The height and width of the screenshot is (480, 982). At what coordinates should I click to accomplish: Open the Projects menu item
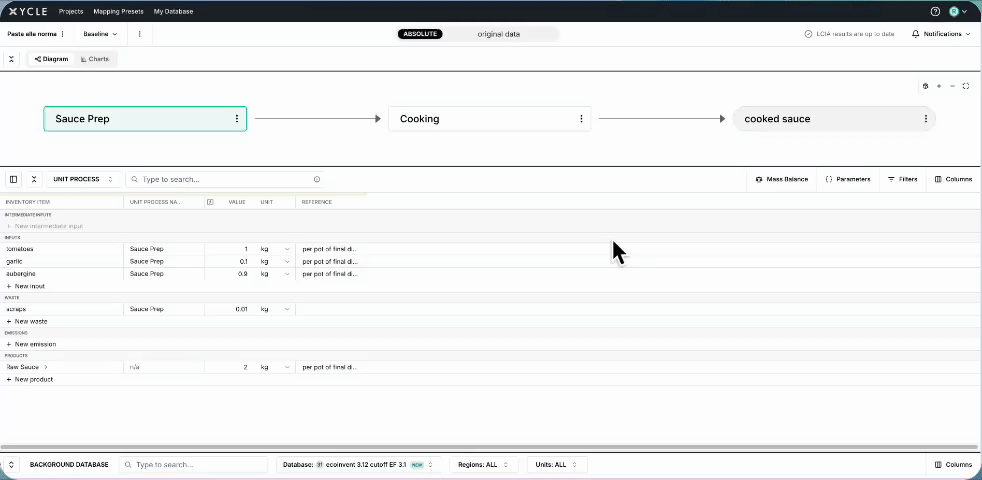[71, 11]
